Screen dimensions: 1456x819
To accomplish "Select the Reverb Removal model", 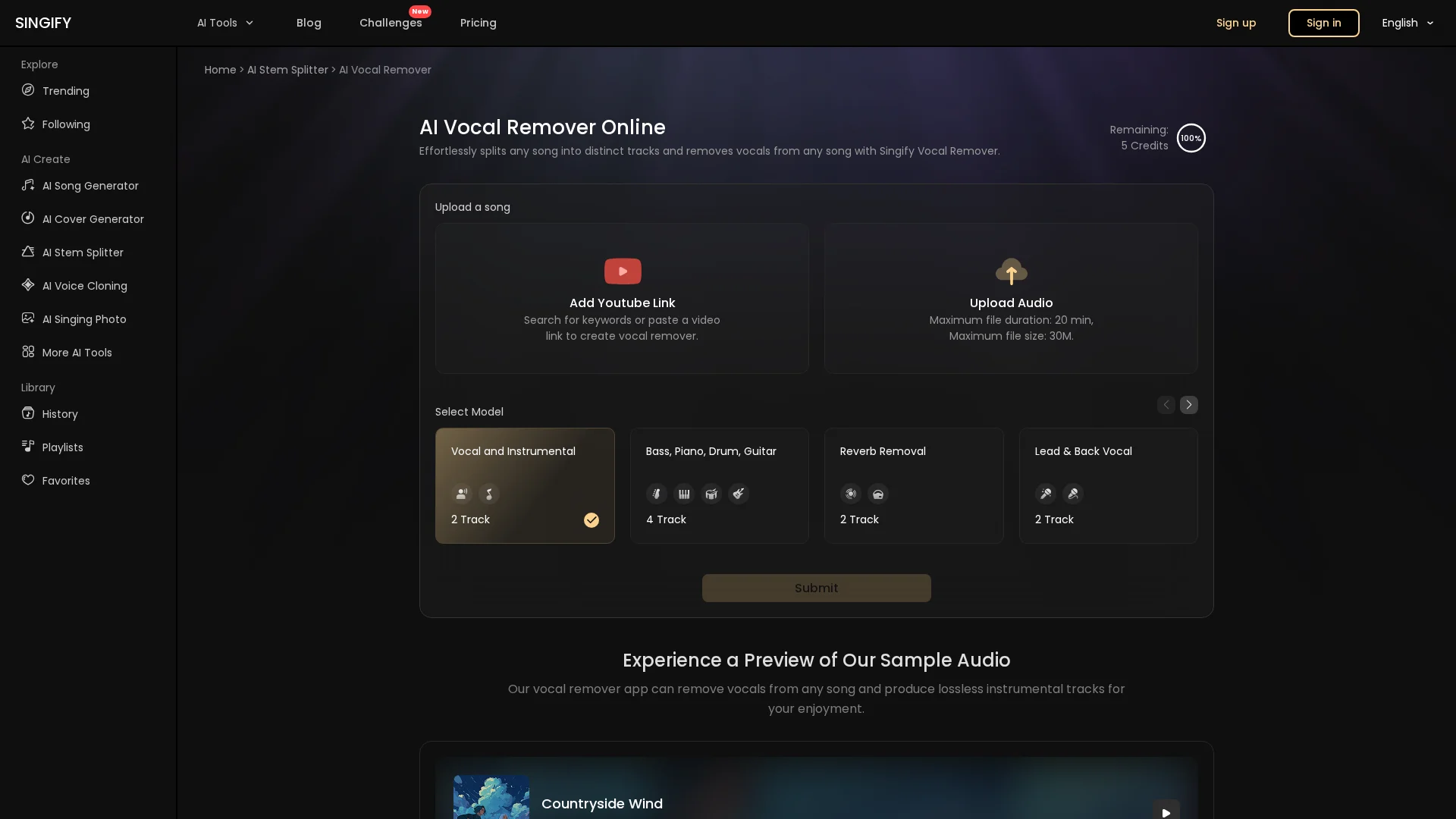I will [913, 485].
